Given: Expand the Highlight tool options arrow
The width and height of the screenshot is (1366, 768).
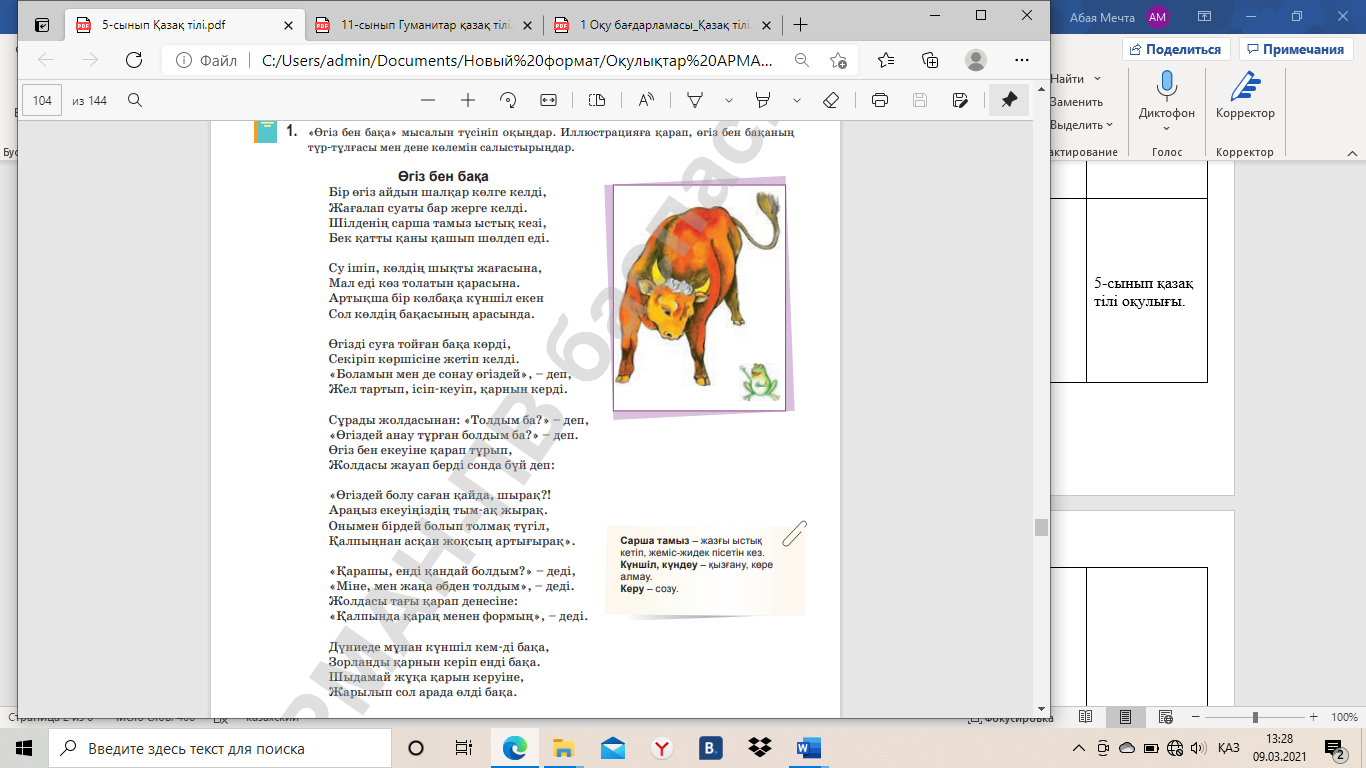Looking at the screenshot, I should tap(797, 100).
